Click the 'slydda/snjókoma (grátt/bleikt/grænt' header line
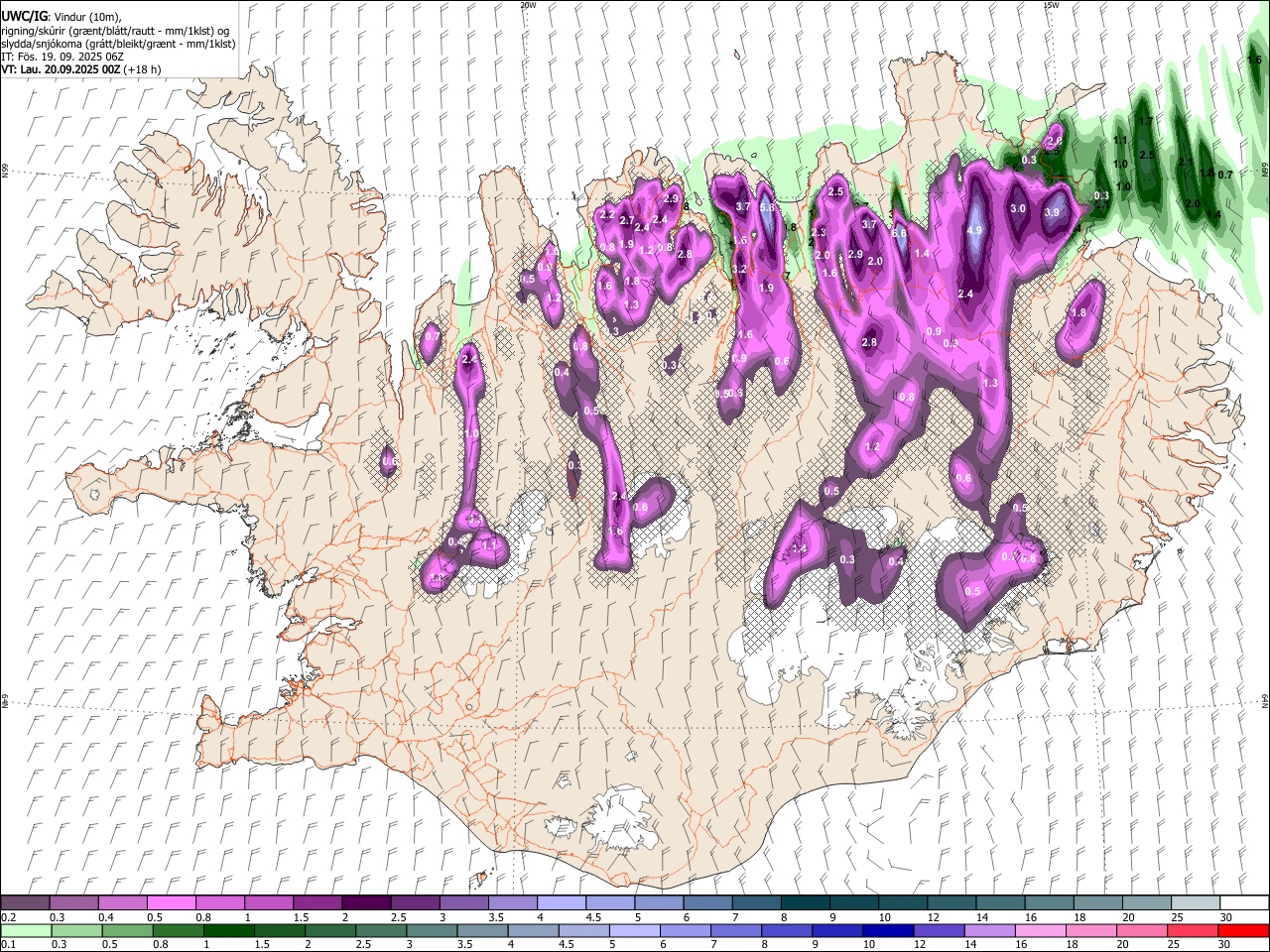 click(118, 44)
